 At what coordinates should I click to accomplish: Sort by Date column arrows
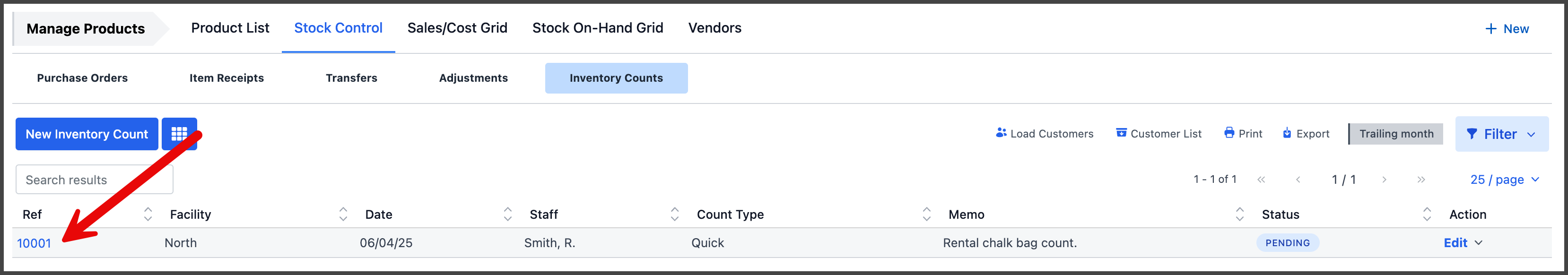[508, 214]
